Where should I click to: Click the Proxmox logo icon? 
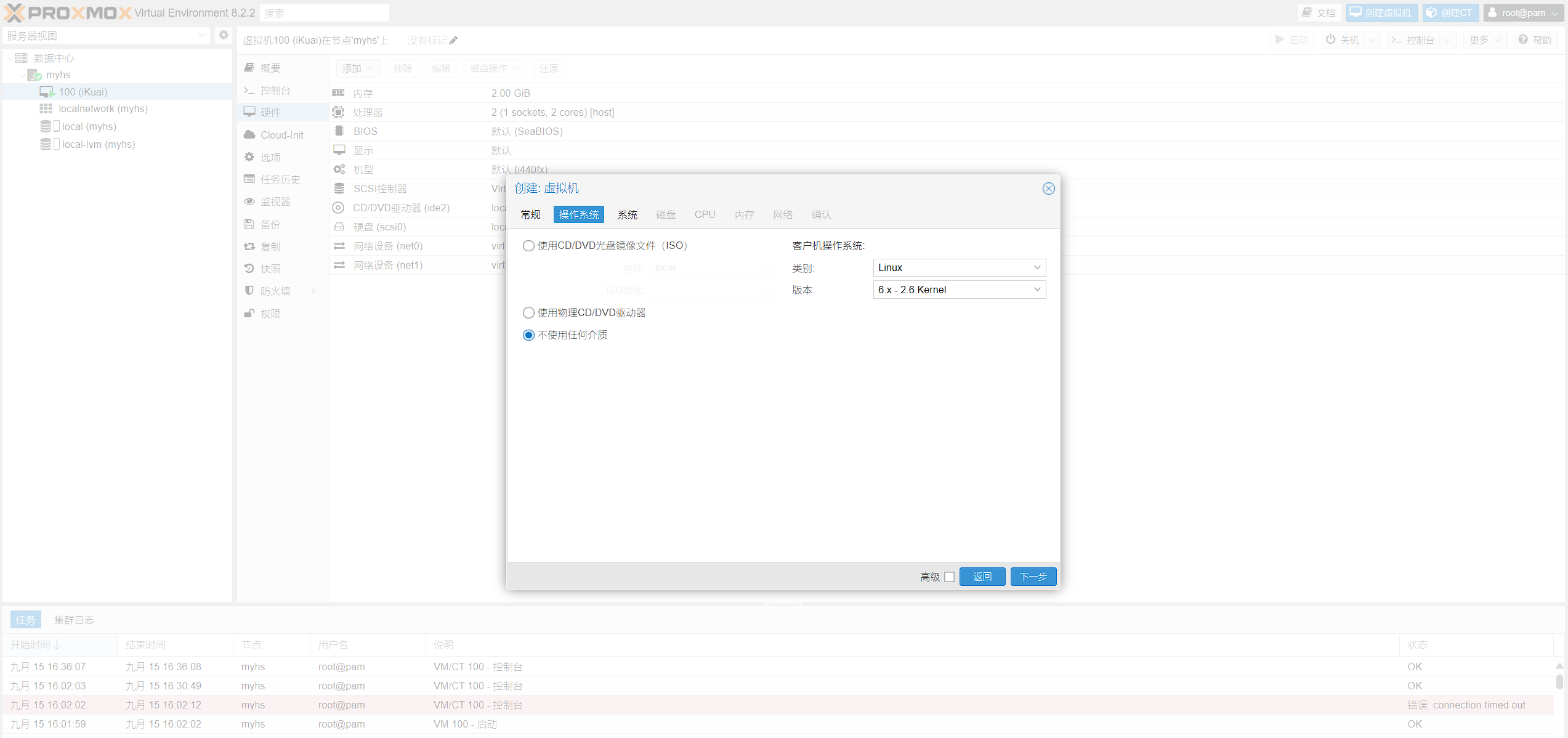15,12
